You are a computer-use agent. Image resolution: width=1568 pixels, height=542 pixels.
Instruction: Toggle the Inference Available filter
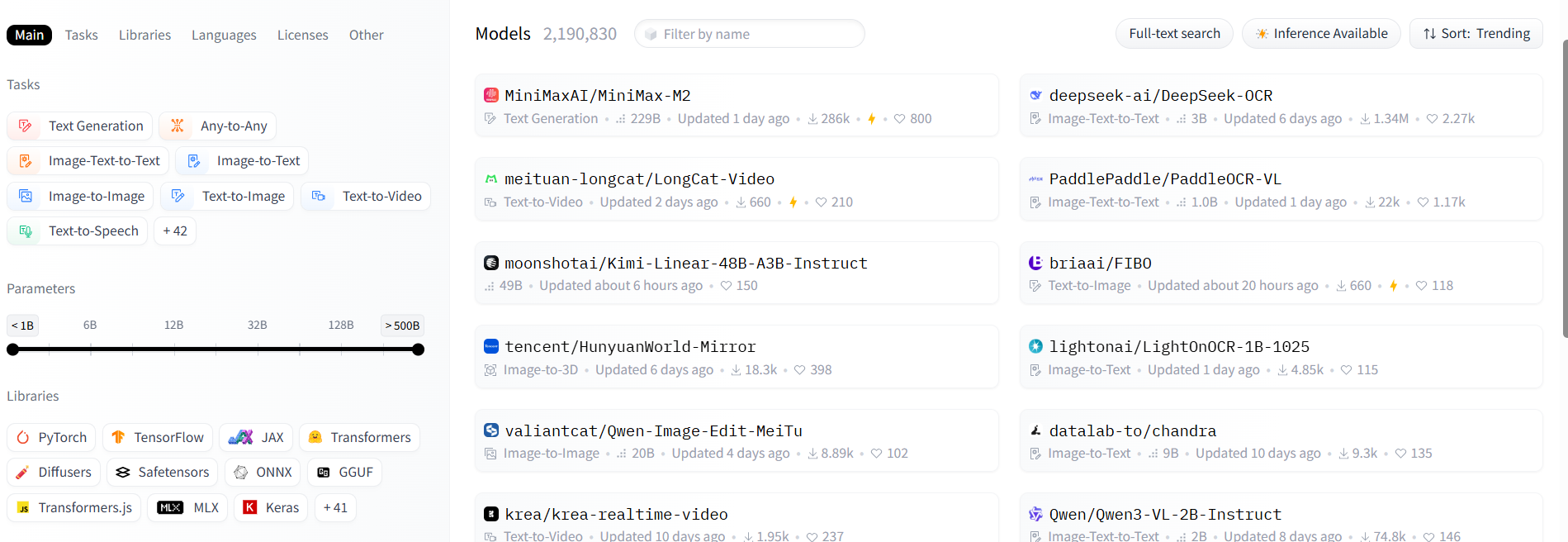[1321, 34]
